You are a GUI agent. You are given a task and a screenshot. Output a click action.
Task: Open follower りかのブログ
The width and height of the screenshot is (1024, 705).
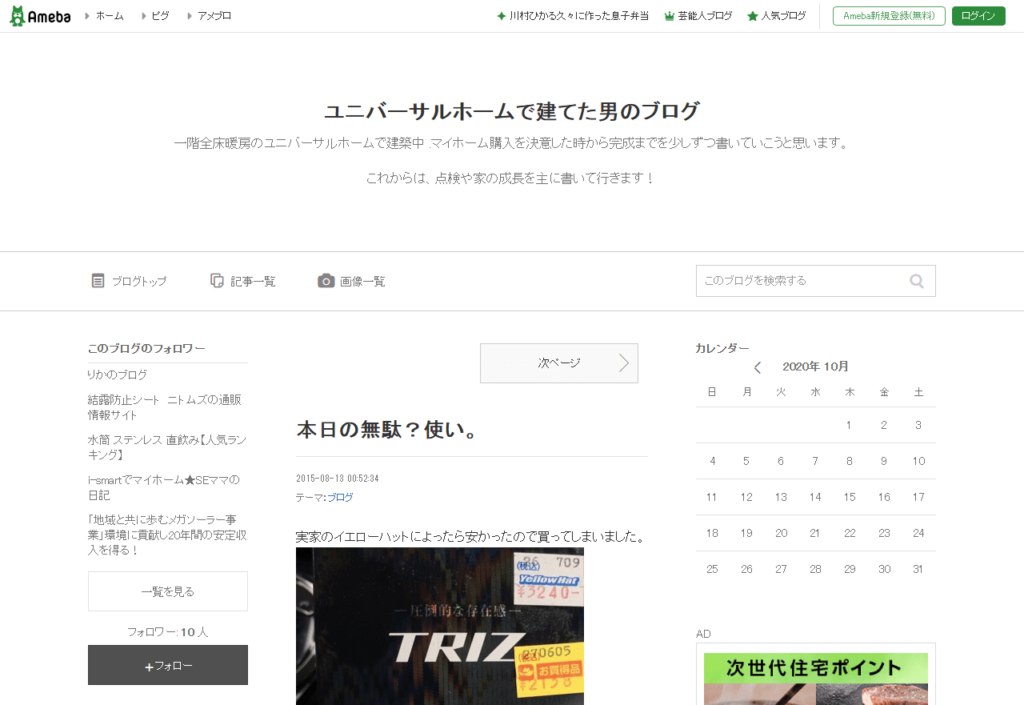click(118, 375)
